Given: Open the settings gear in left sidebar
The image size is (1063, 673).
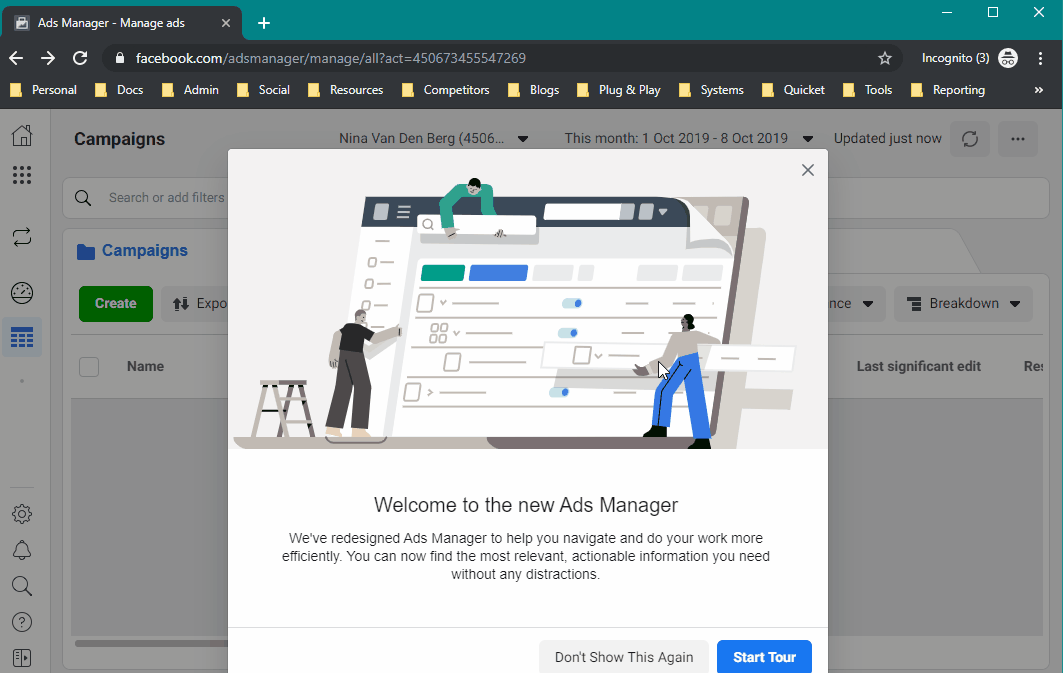Looking at the screenshot, I should coord(22,514).
